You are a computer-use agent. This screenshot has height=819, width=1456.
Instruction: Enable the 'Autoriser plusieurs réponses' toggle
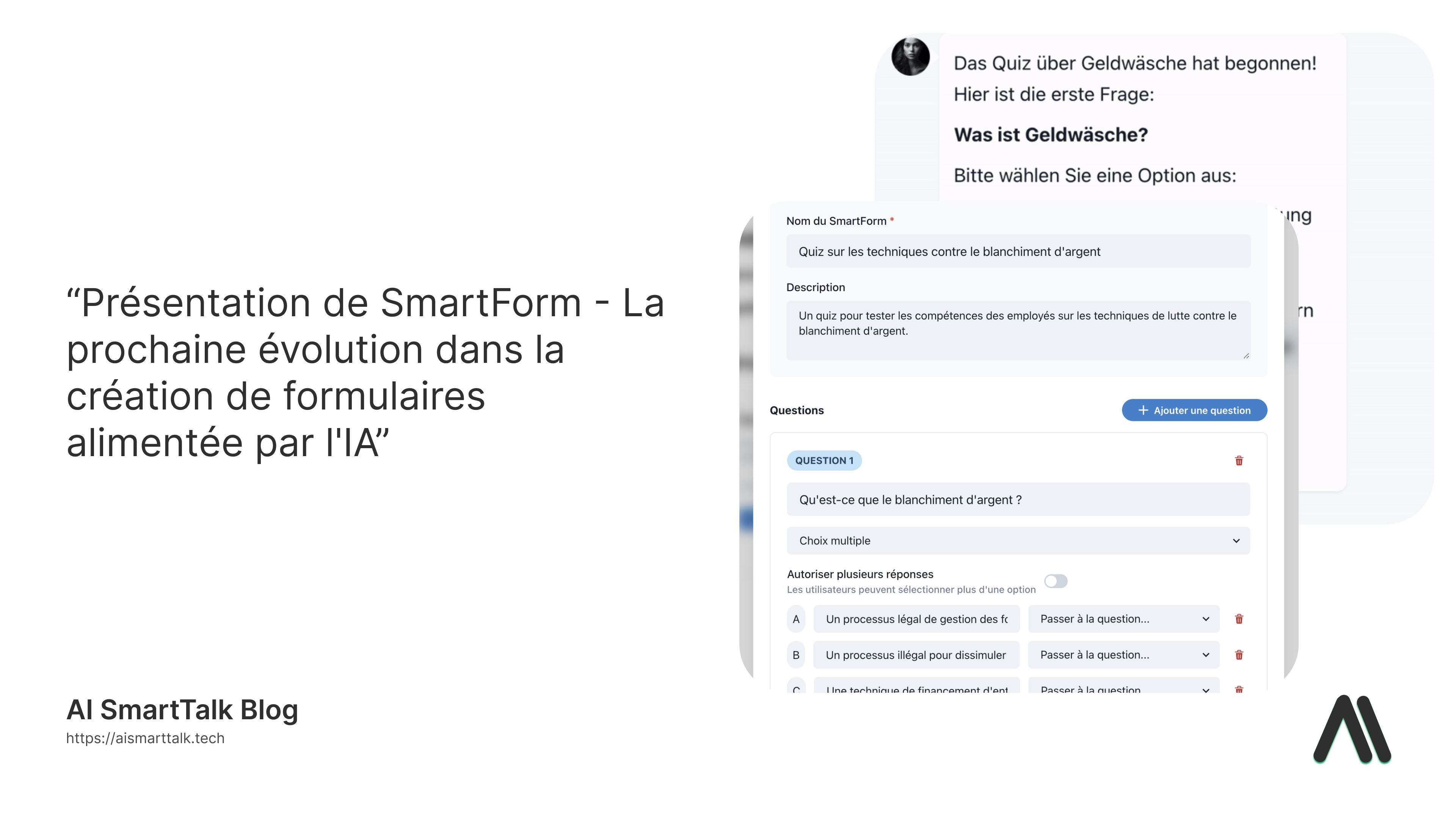click(1056, 581)
